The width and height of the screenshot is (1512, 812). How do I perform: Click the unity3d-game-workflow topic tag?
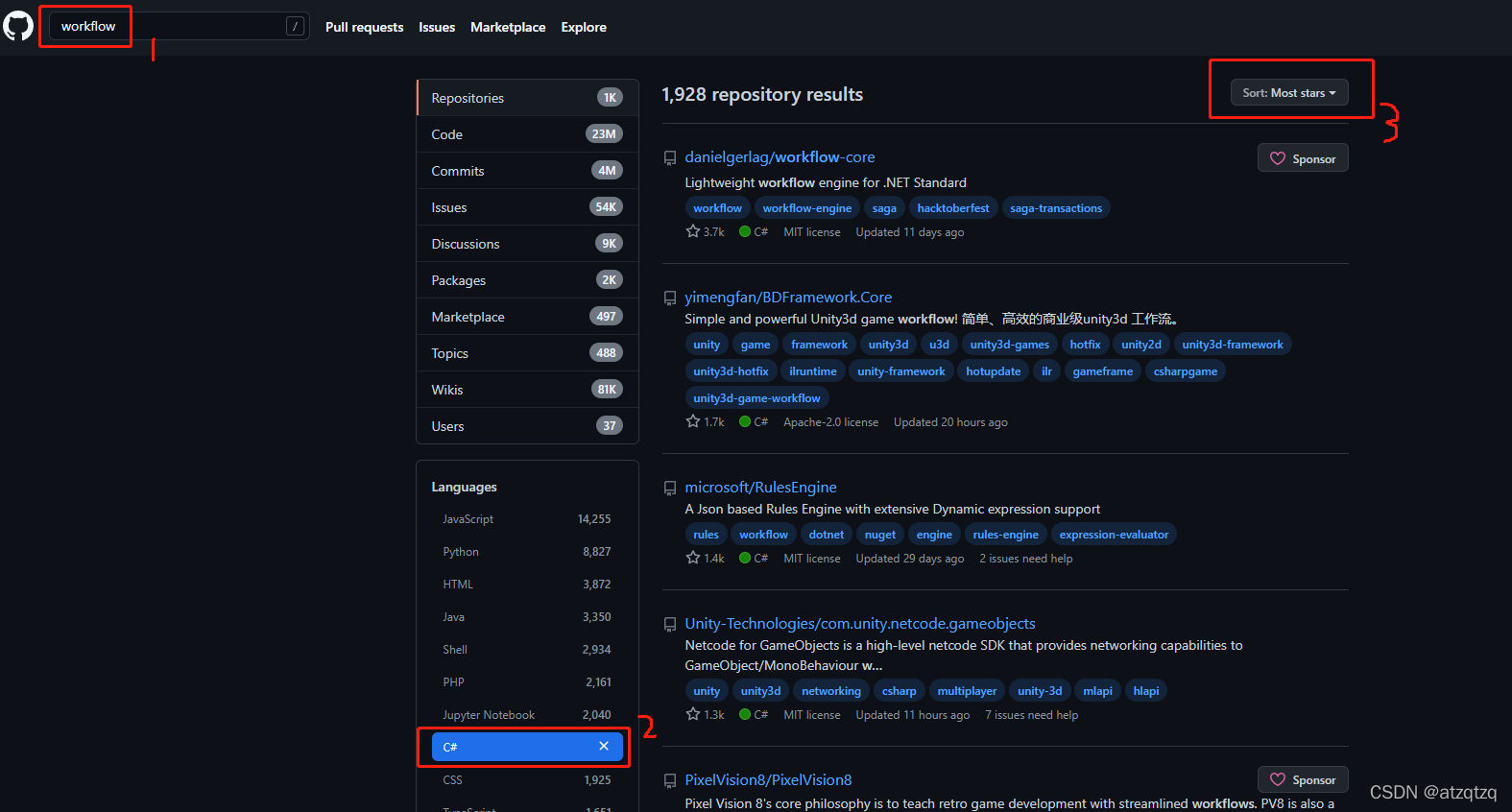pyautogui.click(x=756, y=398)
